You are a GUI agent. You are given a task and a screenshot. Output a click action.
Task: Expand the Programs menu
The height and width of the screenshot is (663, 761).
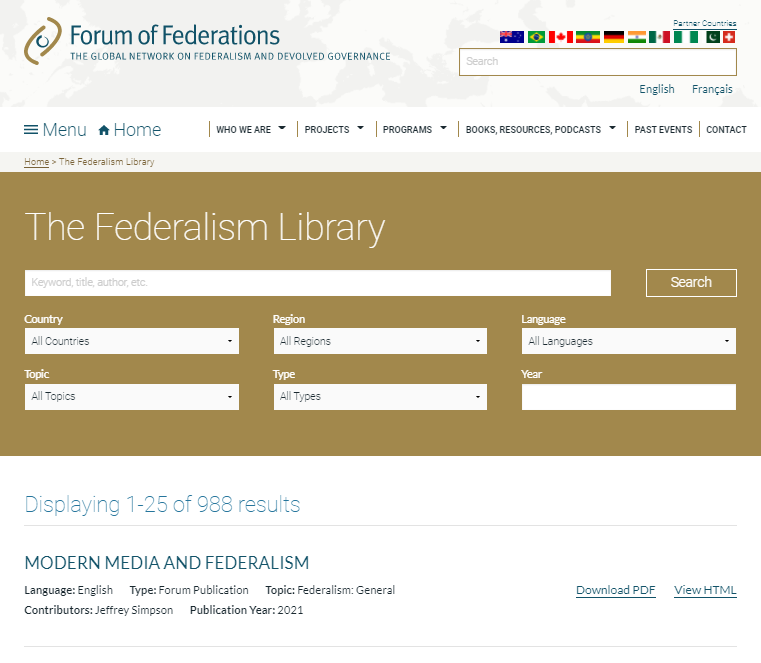pos(407,130)
